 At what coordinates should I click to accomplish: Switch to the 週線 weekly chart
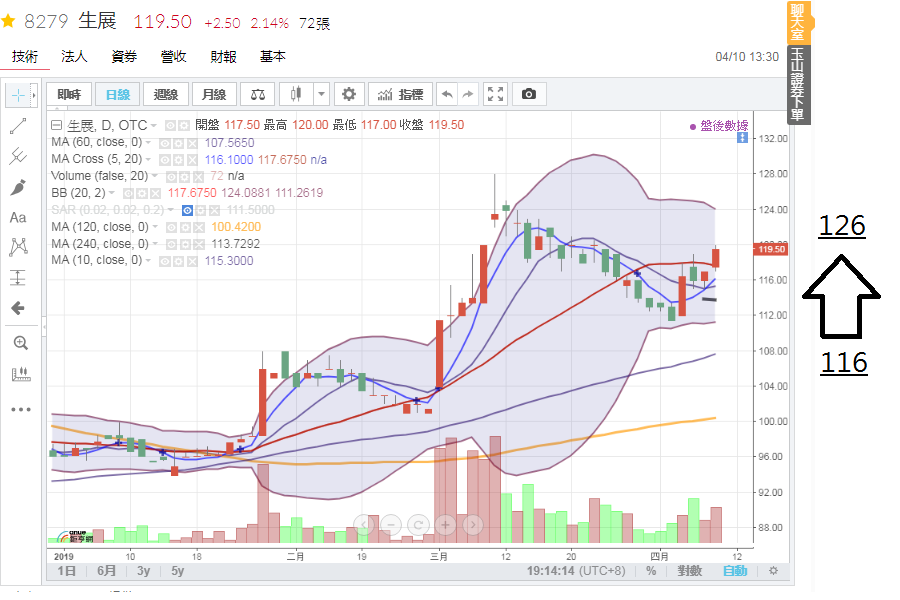point(166,94)
